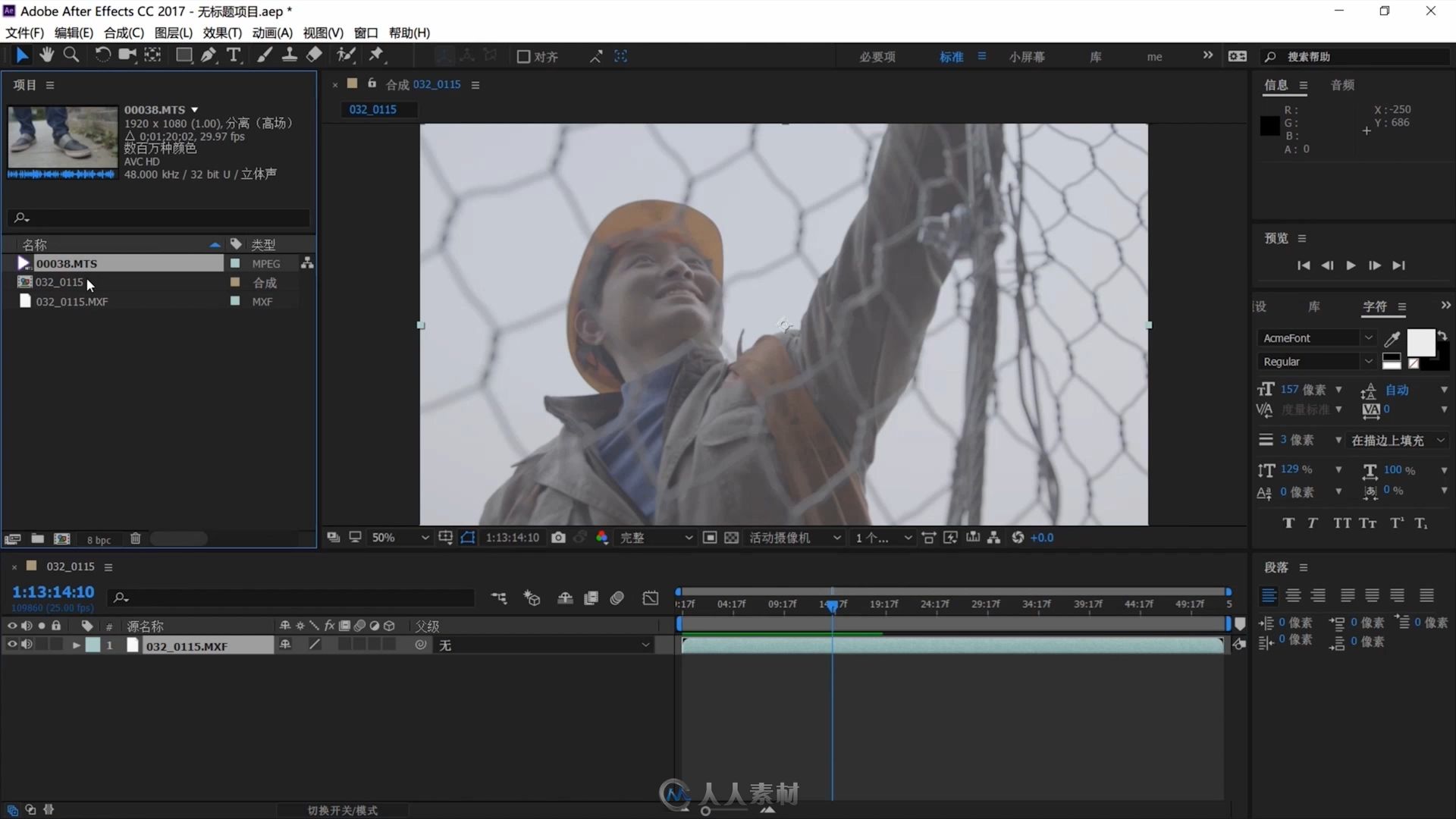The image size is (1456, 819).
Task: Enable the 对齐 snapping checkbox
Action: (x=523, y=57)
